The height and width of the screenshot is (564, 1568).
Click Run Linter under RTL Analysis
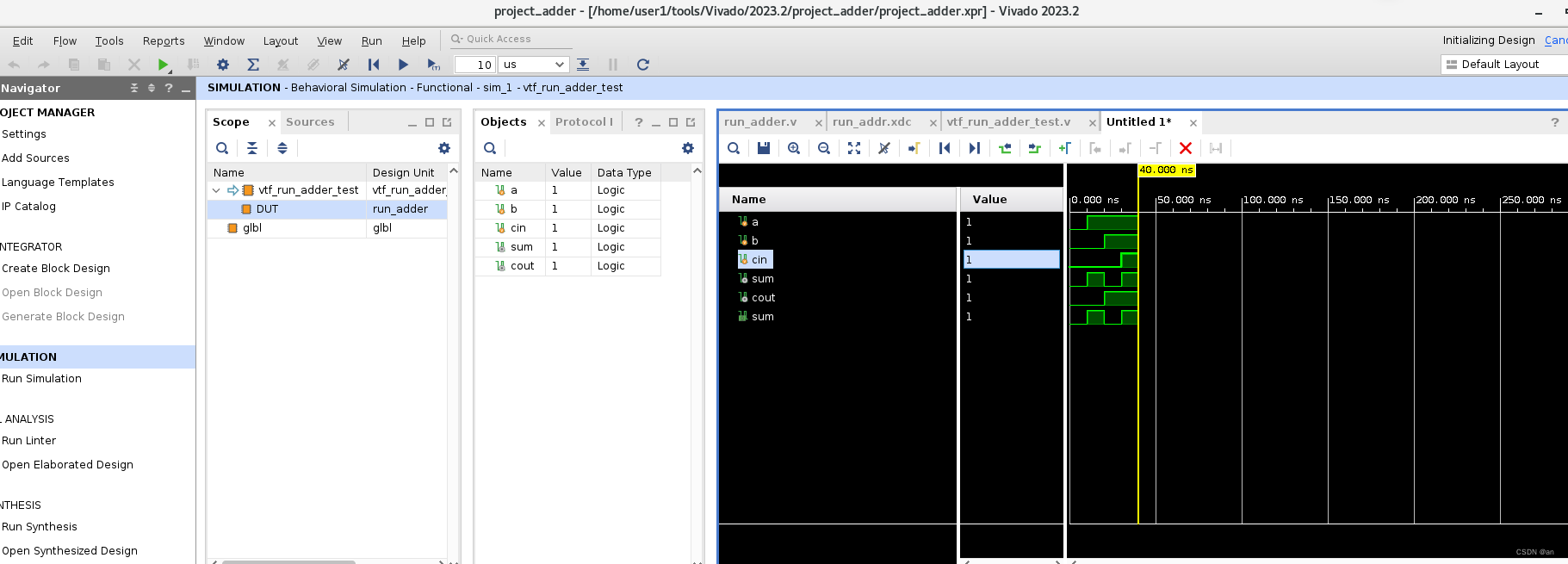pos(28,441)
